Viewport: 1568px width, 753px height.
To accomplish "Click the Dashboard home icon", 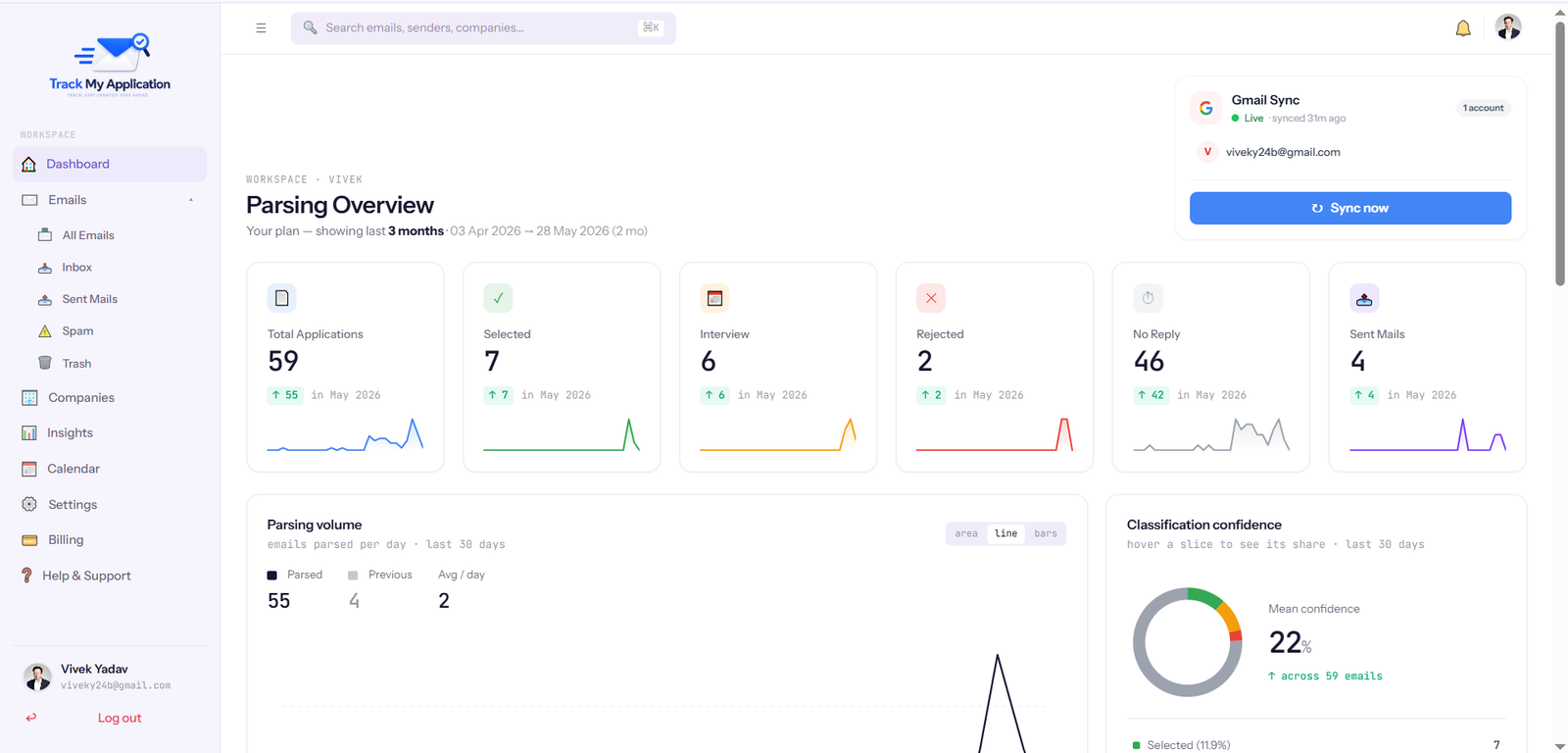I will [x=29, y=164].
